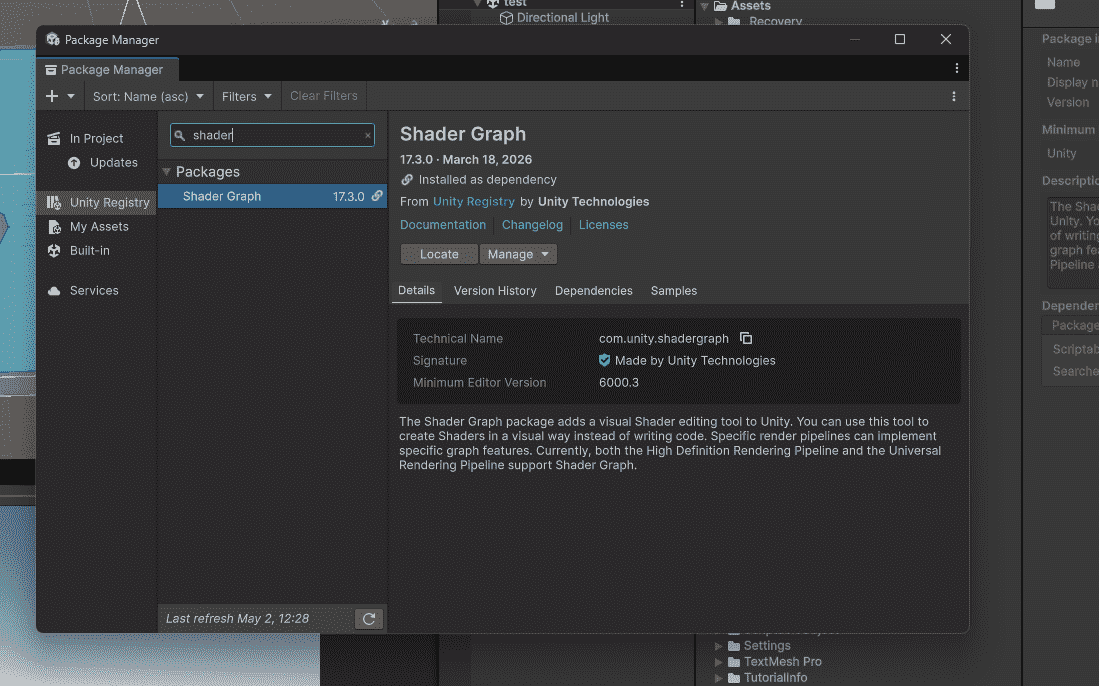
Task: Open the Documentation link
Action: [x=442, y=225]
